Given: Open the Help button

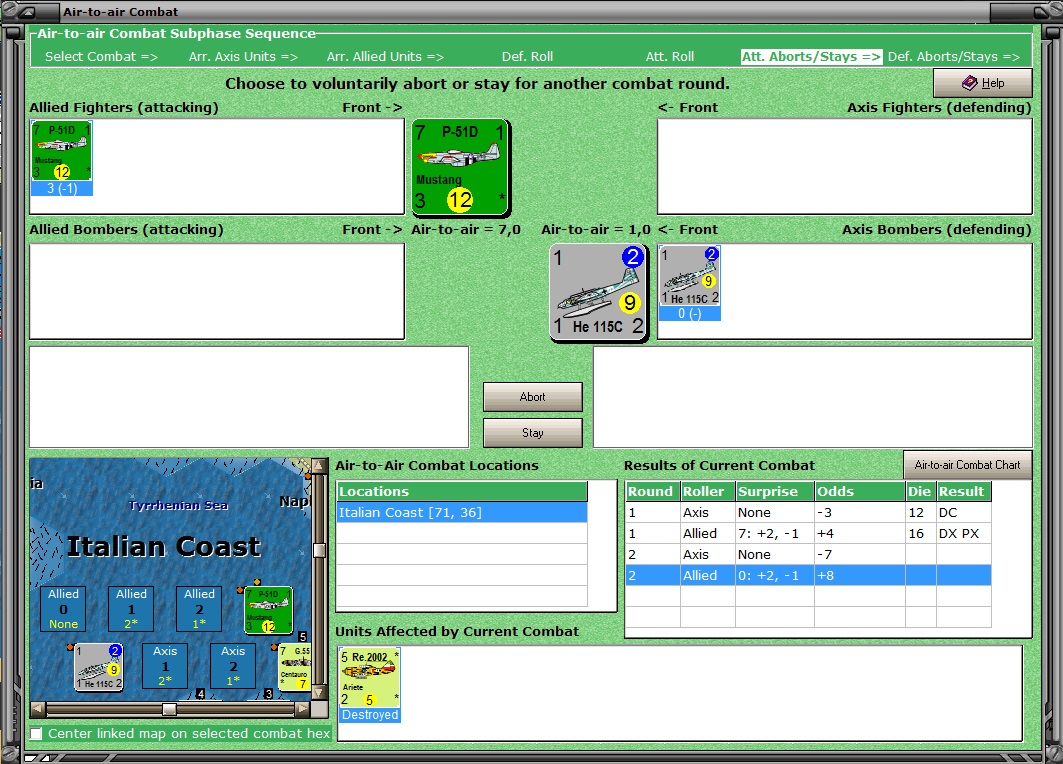Looking at the screenshot, I should click(982, 83).
